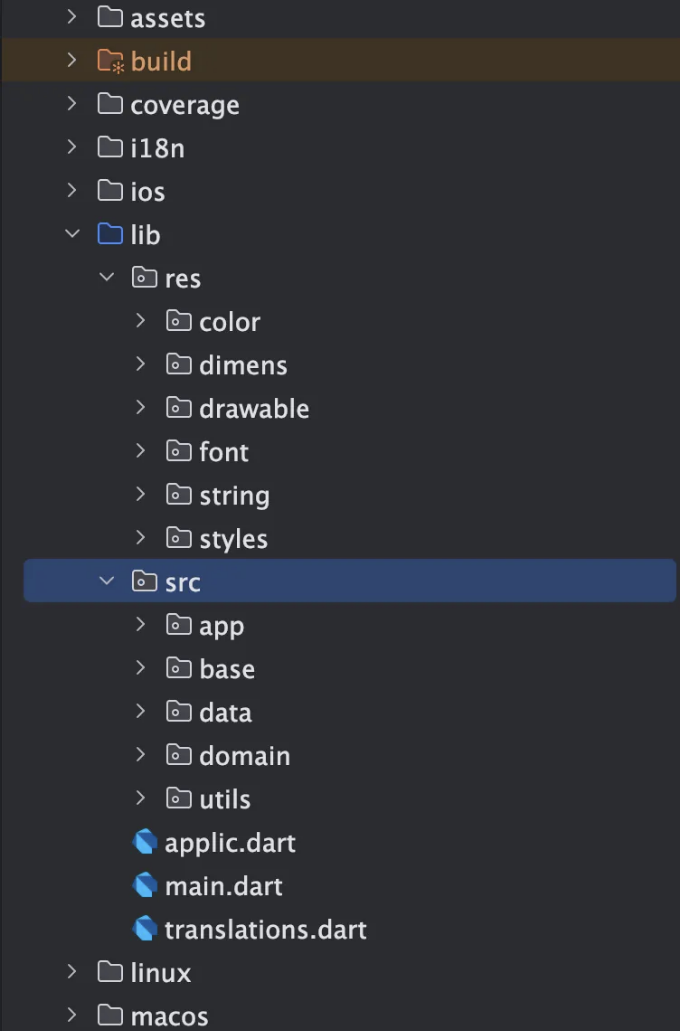
Task: Select the data folder label
Action: coord(226,713)
